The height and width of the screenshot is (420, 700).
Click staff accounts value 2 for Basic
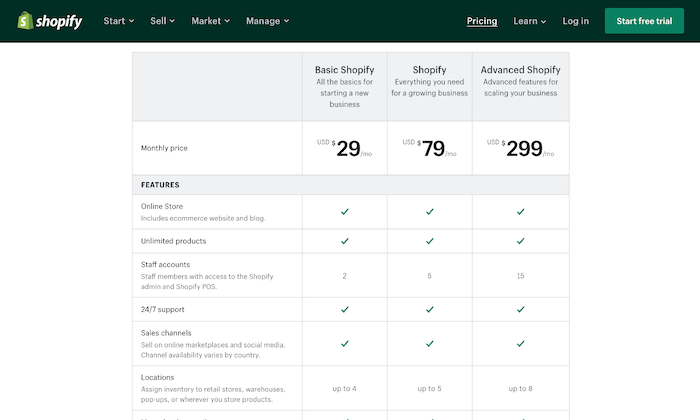pyautogui.click(x=344, y=276)
